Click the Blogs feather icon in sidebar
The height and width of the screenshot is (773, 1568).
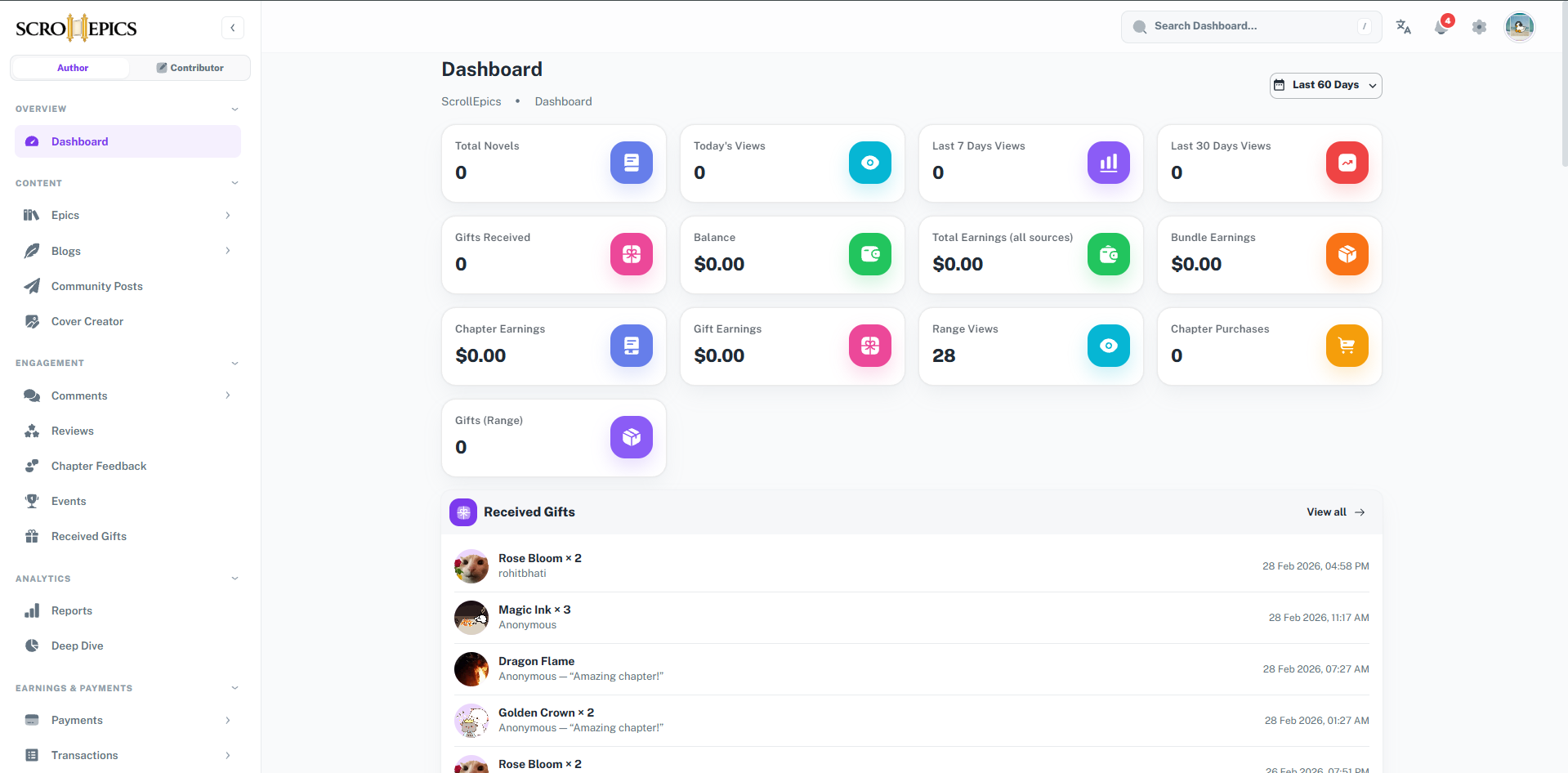click(x=32, y=251)
